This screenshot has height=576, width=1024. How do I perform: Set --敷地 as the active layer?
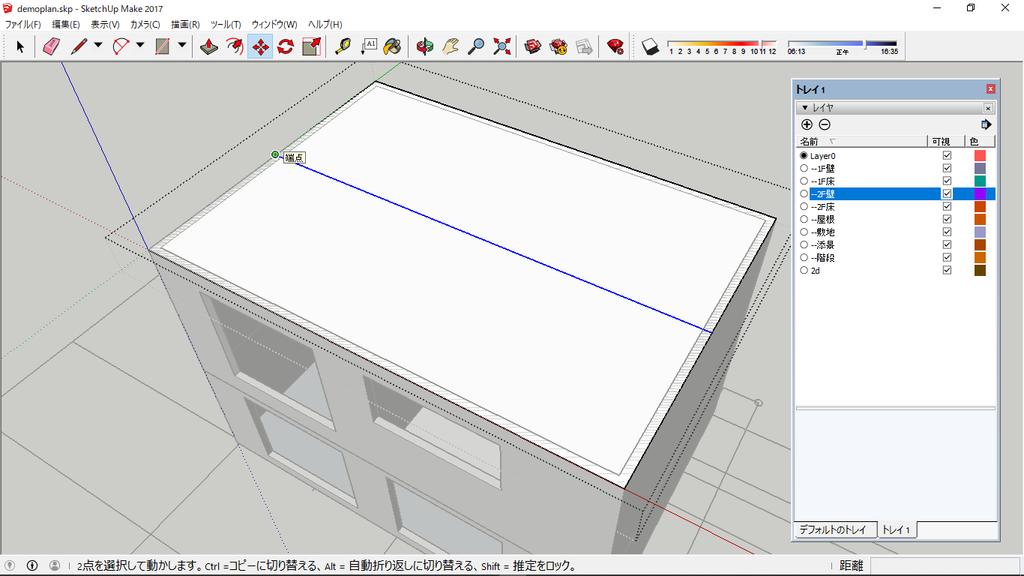pyautogui.click(x=804, y=232)
